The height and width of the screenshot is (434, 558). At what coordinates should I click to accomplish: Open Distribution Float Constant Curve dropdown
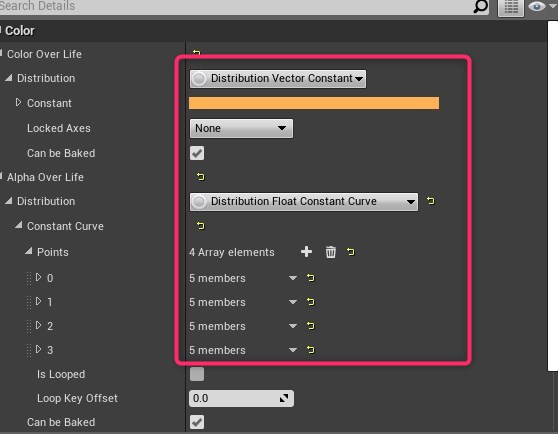click(x=304, y=202)
